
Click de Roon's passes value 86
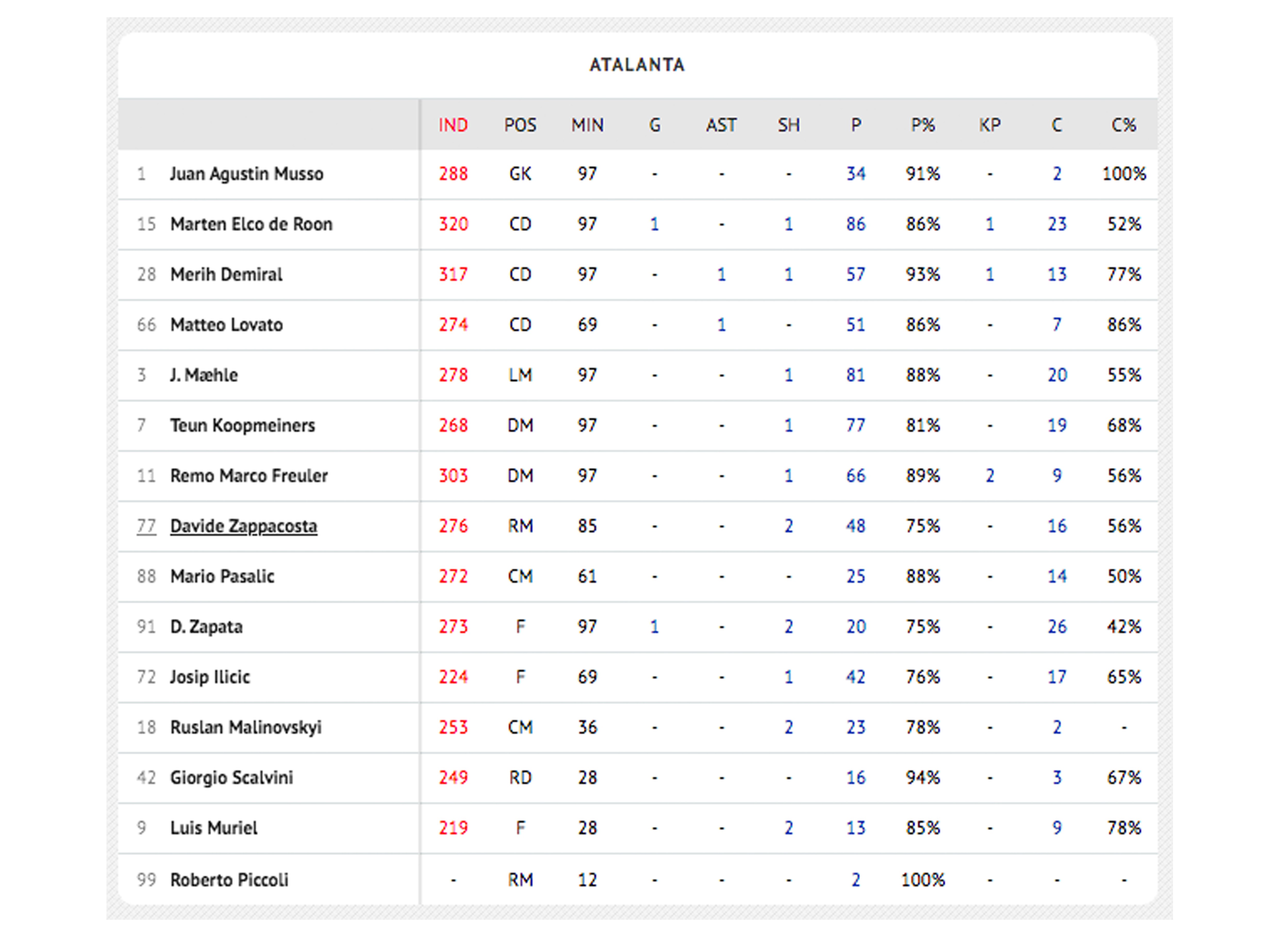[856, 224]
